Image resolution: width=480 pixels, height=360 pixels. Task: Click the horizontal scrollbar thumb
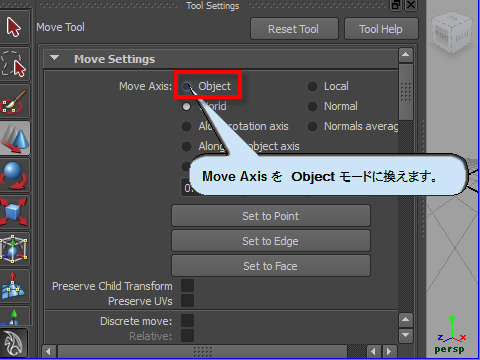(202, 351)
